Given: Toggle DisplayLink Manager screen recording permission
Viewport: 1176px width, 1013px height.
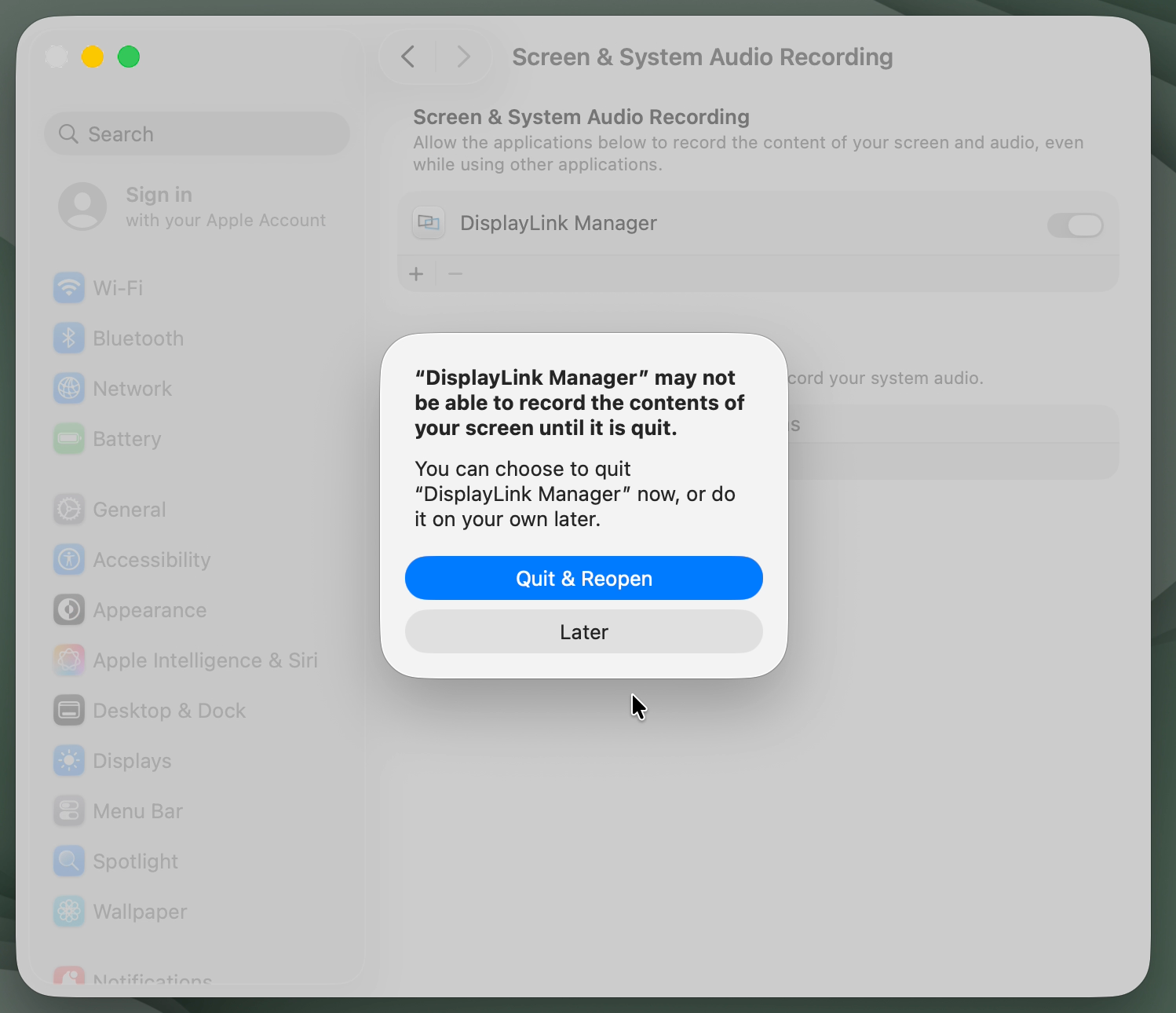Looking at the screenshot, I should pyautogui.click(x=1076, y=225).
